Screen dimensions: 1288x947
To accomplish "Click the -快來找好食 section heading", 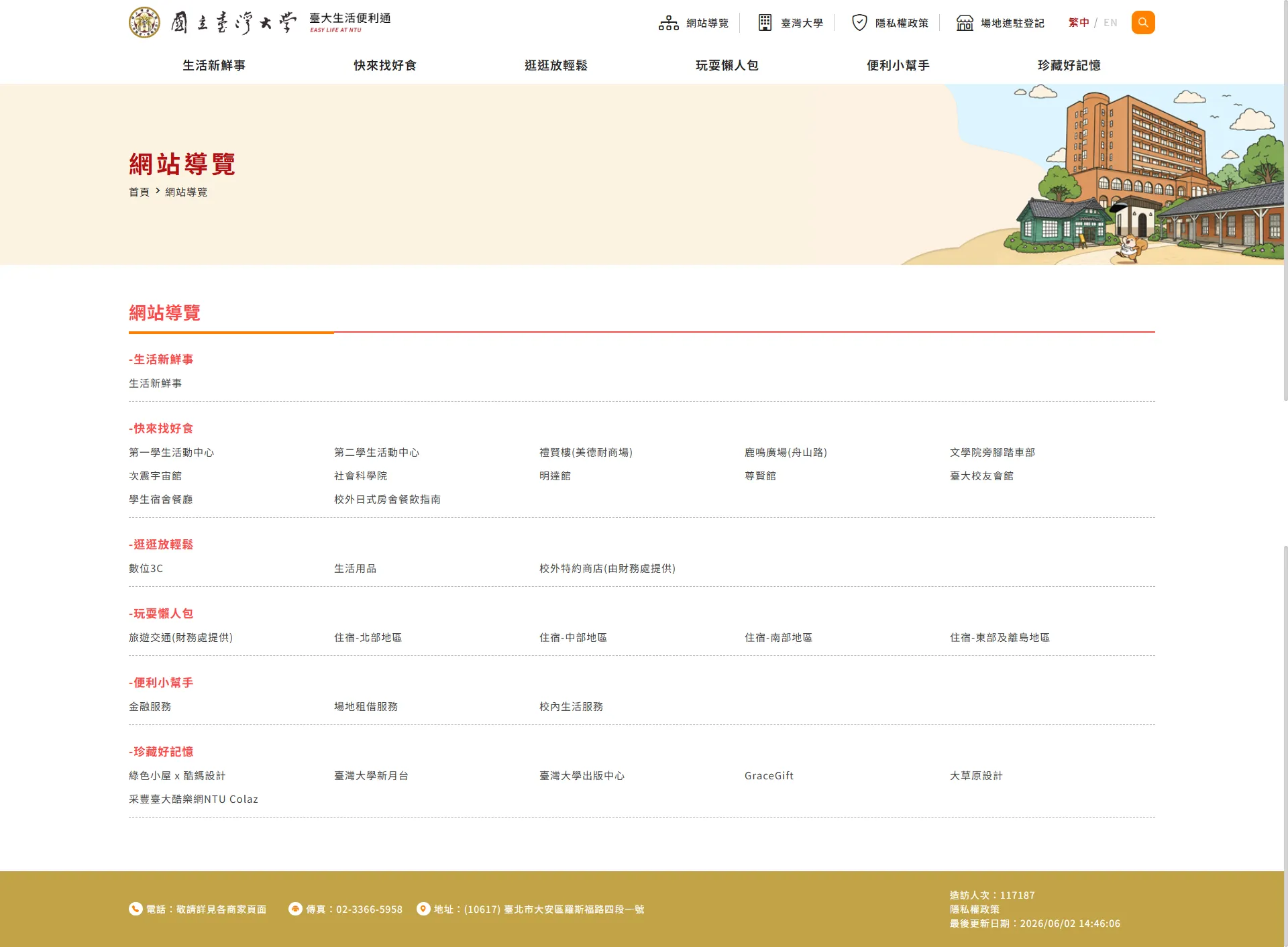I will pyautogui.click(x=161, y=429).
